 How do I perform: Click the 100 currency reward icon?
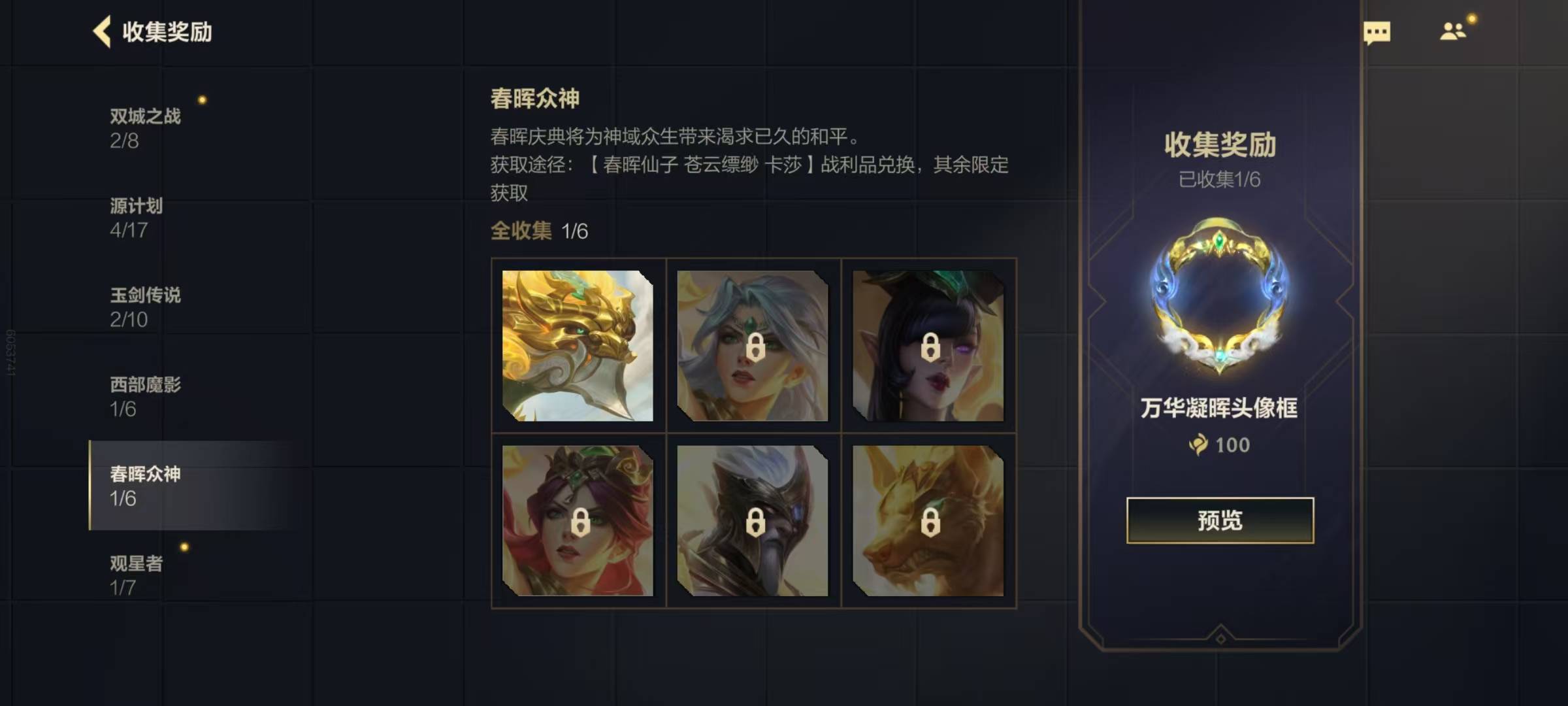click(x=1198, y=445)
